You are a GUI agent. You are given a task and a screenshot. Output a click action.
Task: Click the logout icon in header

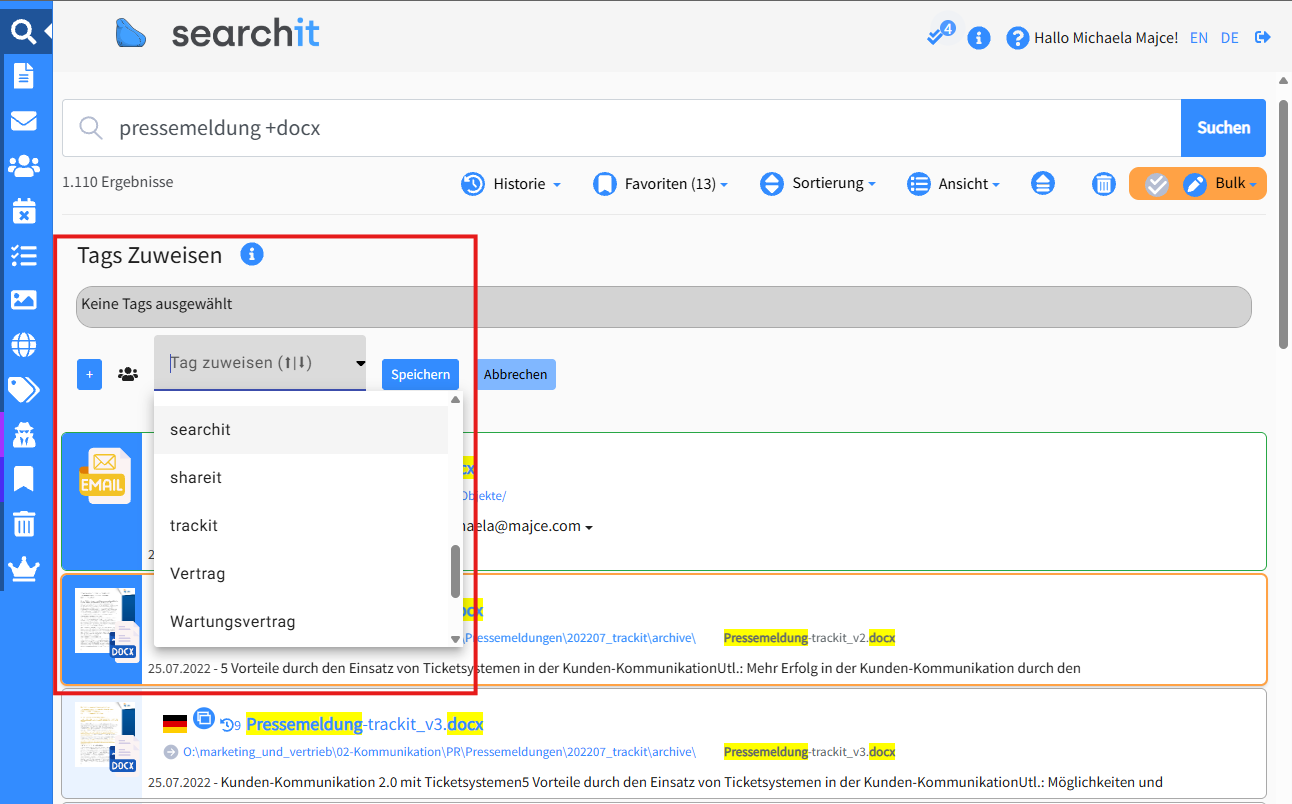coord(1263,38)
